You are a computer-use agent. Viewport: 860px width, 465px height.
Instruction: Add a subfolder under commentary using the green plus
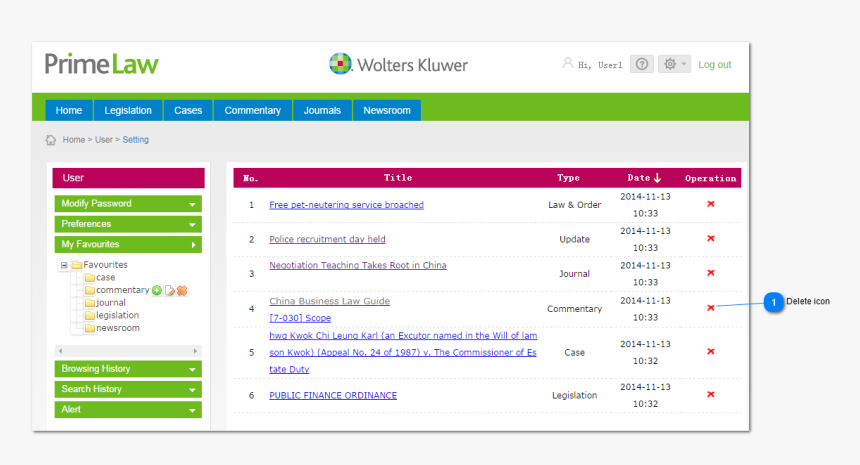157,290
